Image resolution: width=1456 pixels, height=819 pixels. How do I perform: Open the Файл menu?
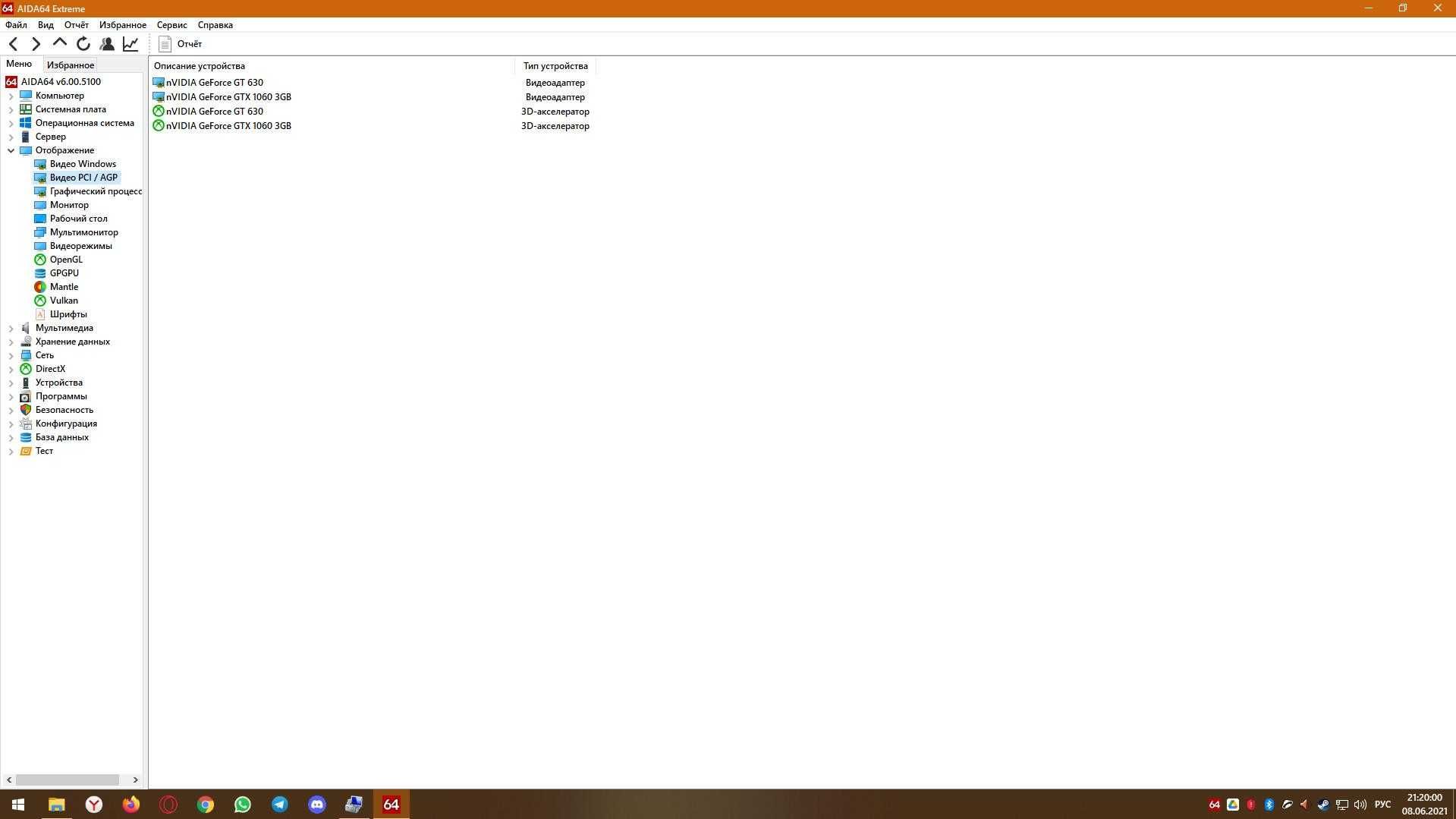(16, 25)
